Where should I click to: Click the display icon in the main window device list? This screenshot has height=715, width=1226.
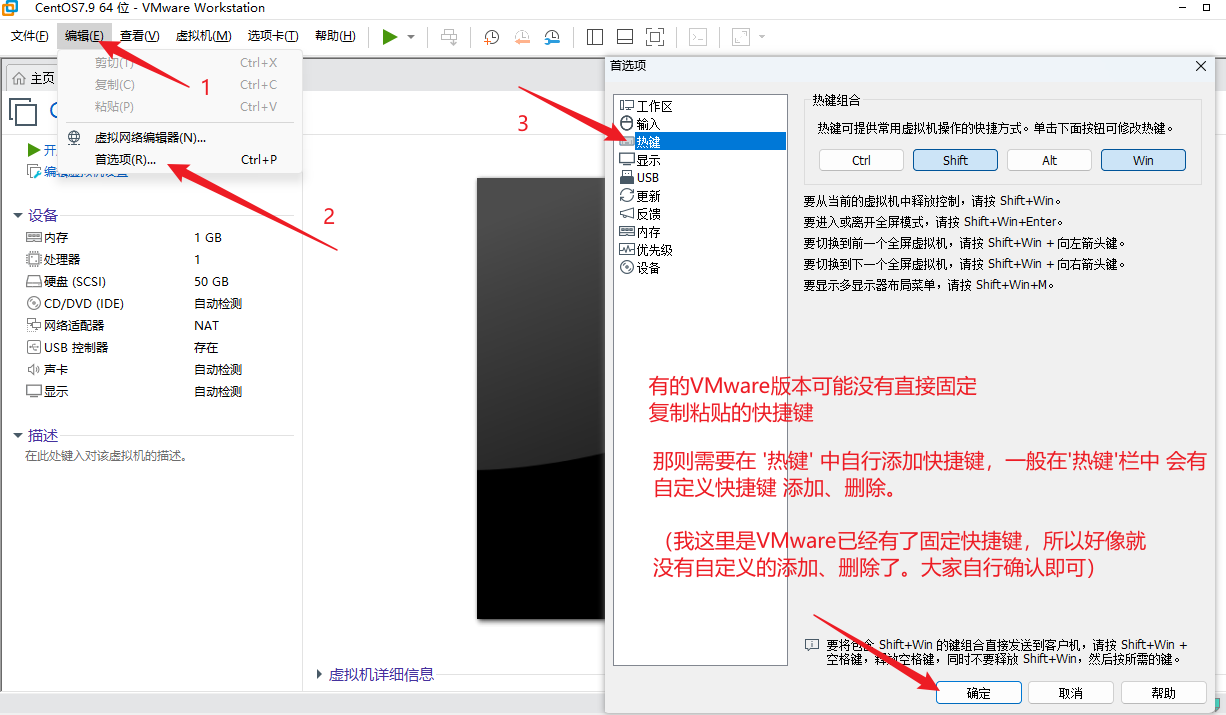[x=34, y=391]
